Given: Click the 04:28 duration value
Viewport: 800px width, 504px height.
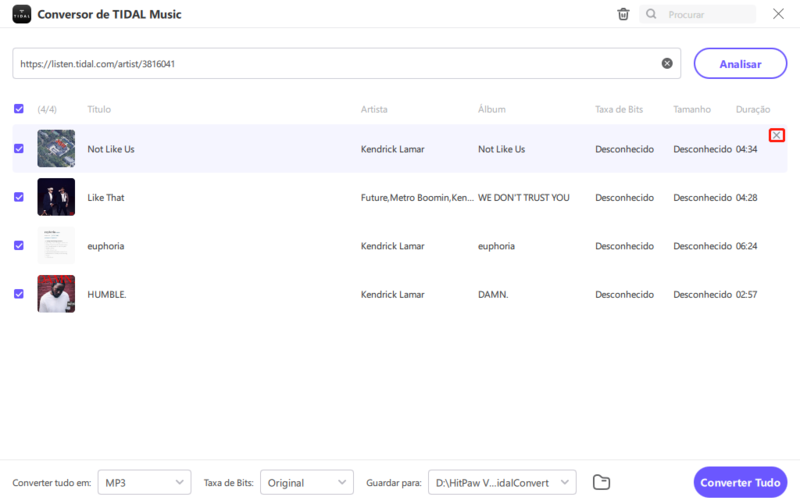Looking at the screenshot, I should pos(746,197).
